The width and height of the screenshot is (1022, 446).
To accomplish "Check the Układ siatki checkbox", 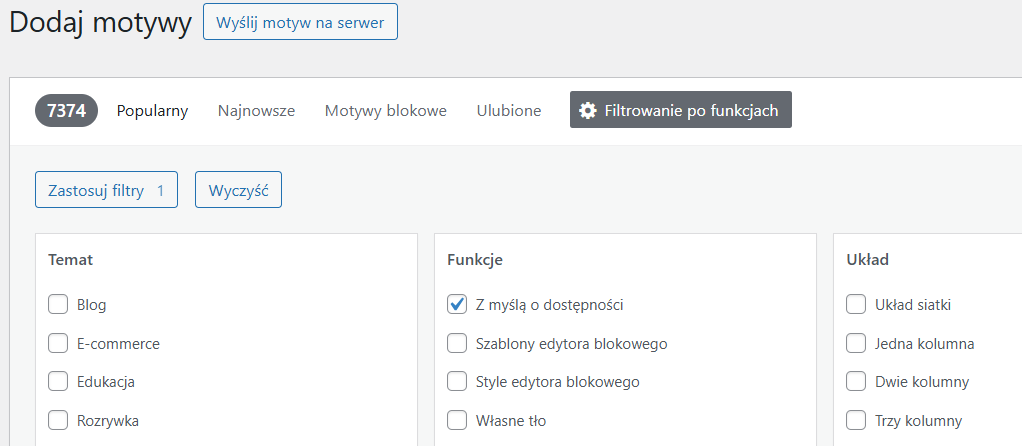I will coord(856,305).
